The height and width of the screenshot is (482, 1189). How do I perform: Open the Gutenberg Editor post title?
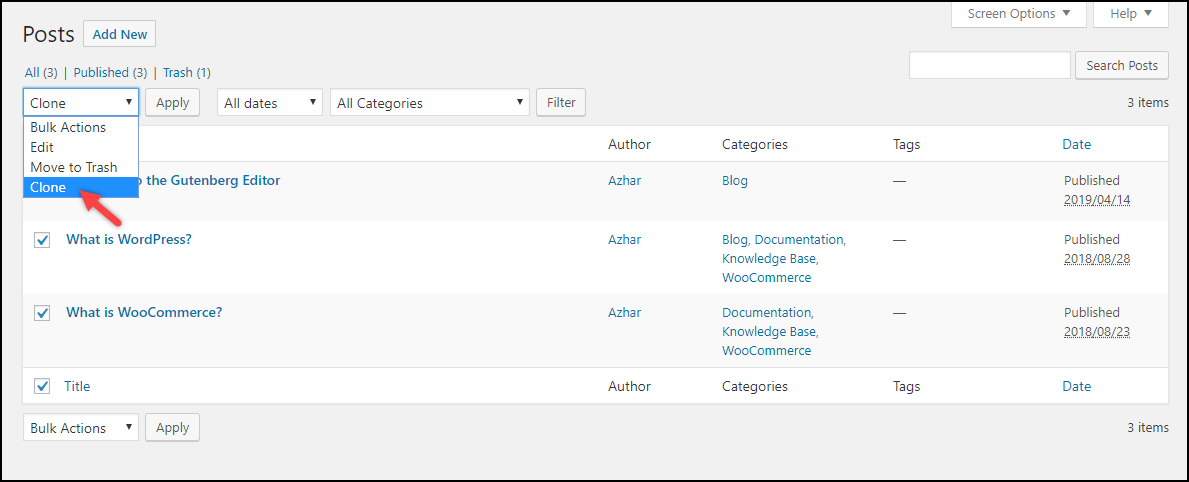coord(210,180)
